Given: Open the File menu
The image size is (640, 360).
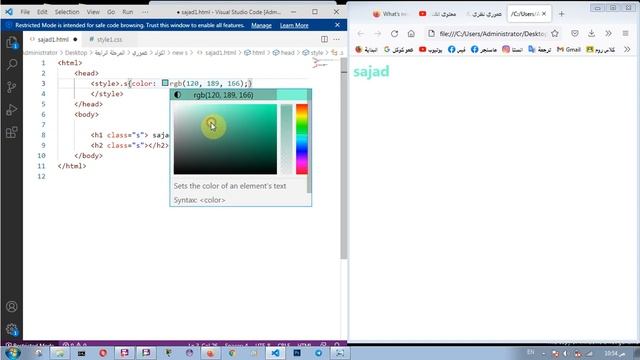Looking at the screenshot, I should click(25, 12).
